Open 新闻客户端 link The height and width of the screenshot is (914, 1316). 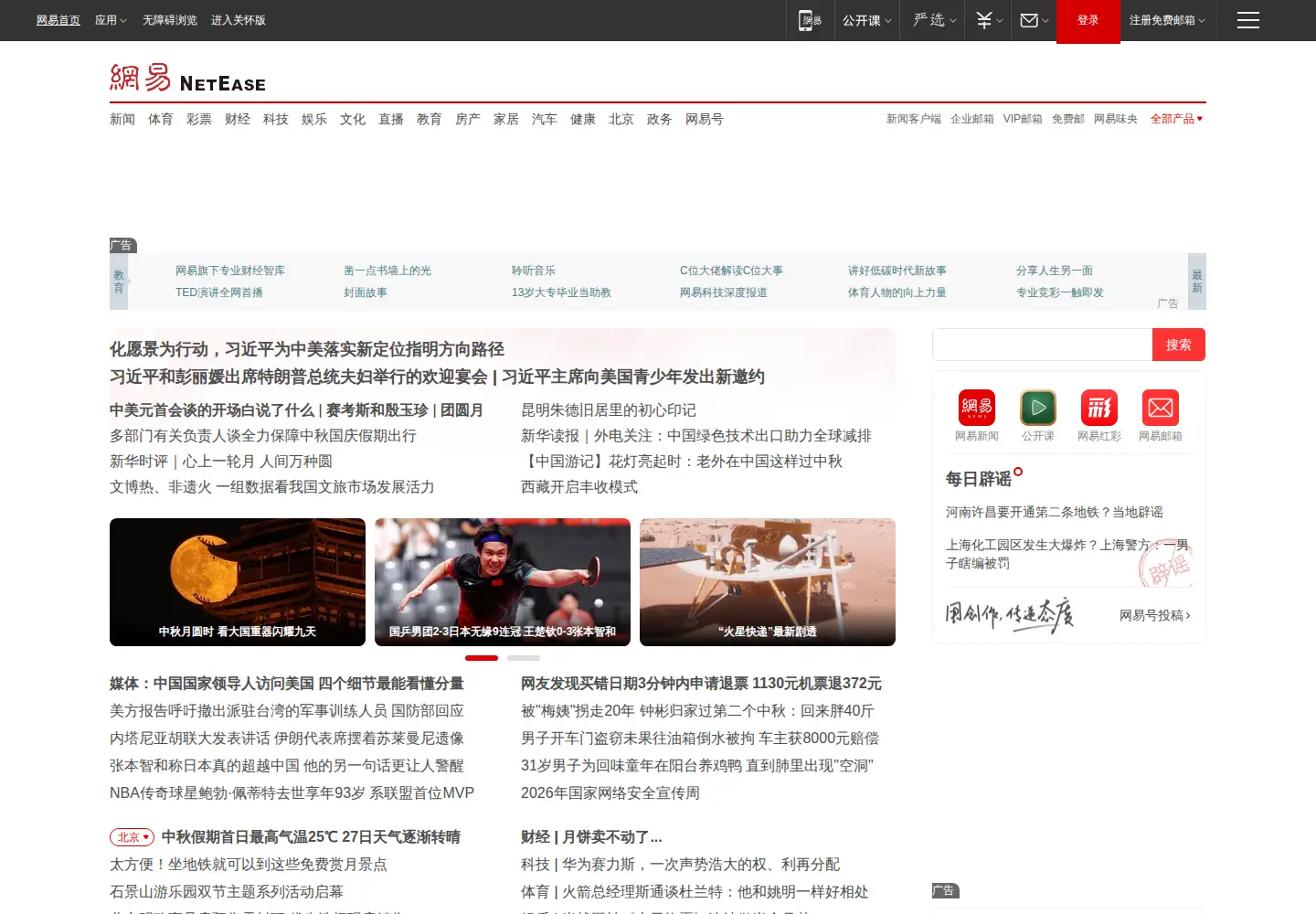914,119
